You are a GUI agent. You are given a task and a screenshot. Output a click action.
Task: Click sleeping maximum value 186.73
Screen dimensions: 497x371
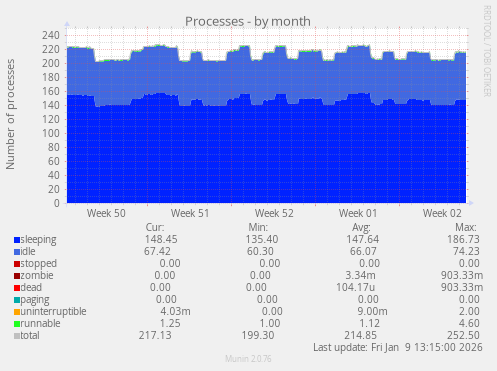[x=463, y=239]
